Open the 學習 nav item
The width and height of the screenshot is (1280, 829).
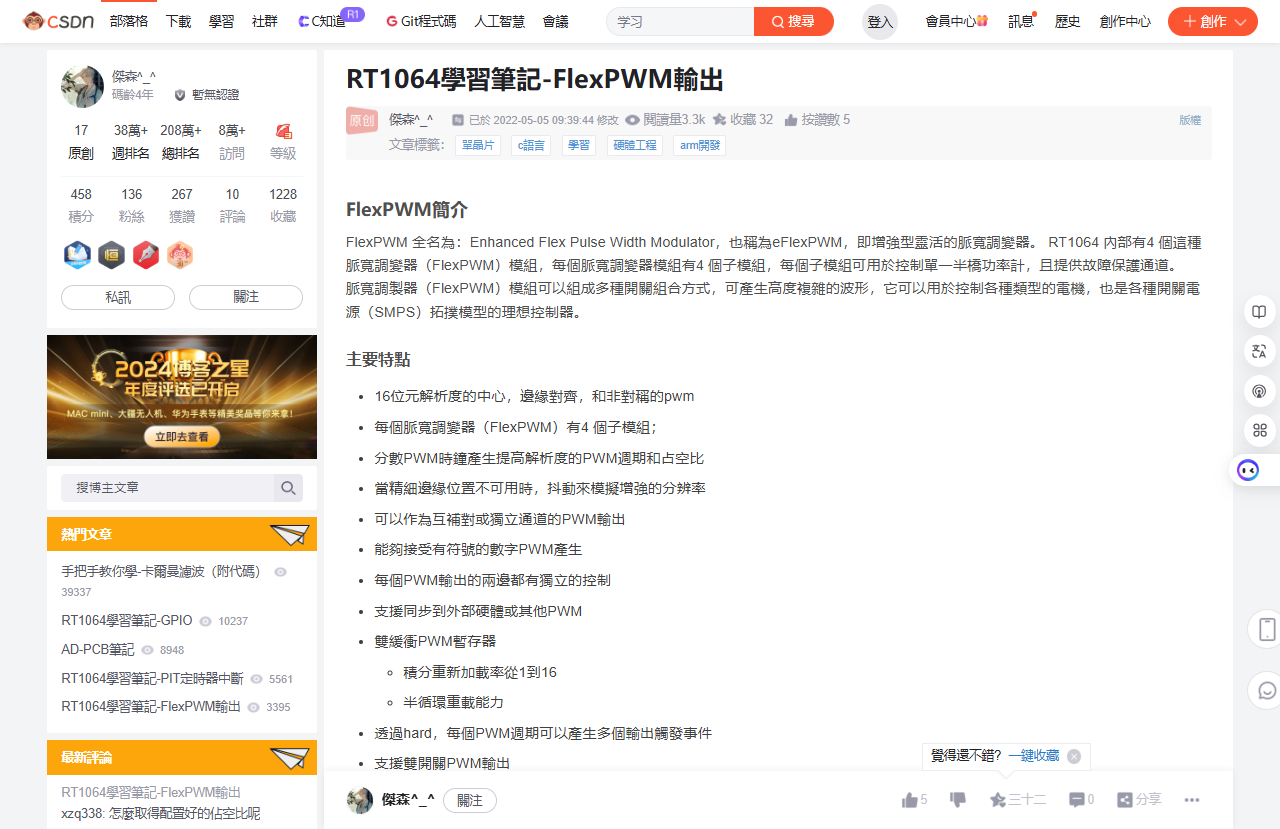(221, 21)
